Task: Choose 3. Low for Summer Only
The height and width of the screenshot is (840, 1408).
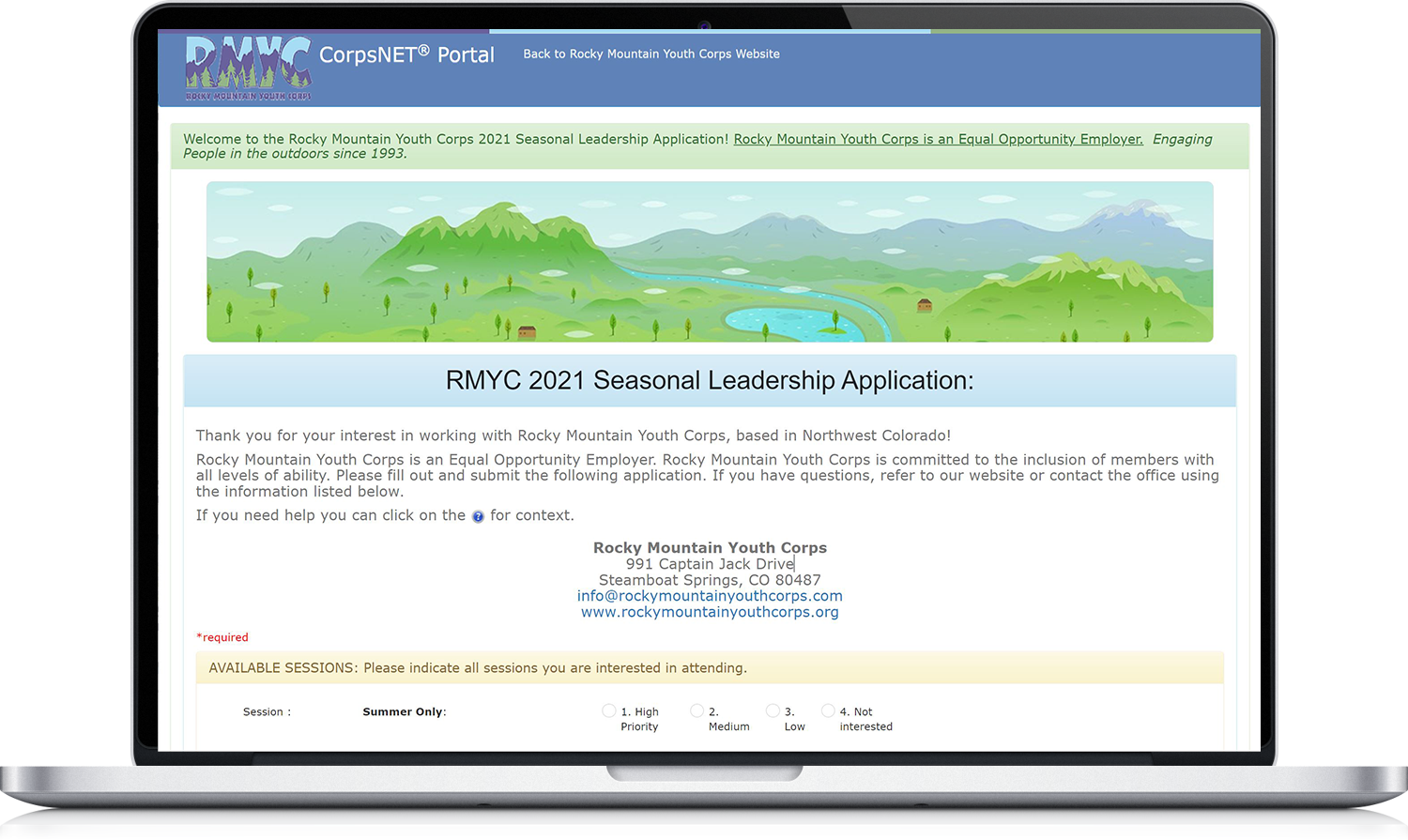Action: [x=773, y=711]
